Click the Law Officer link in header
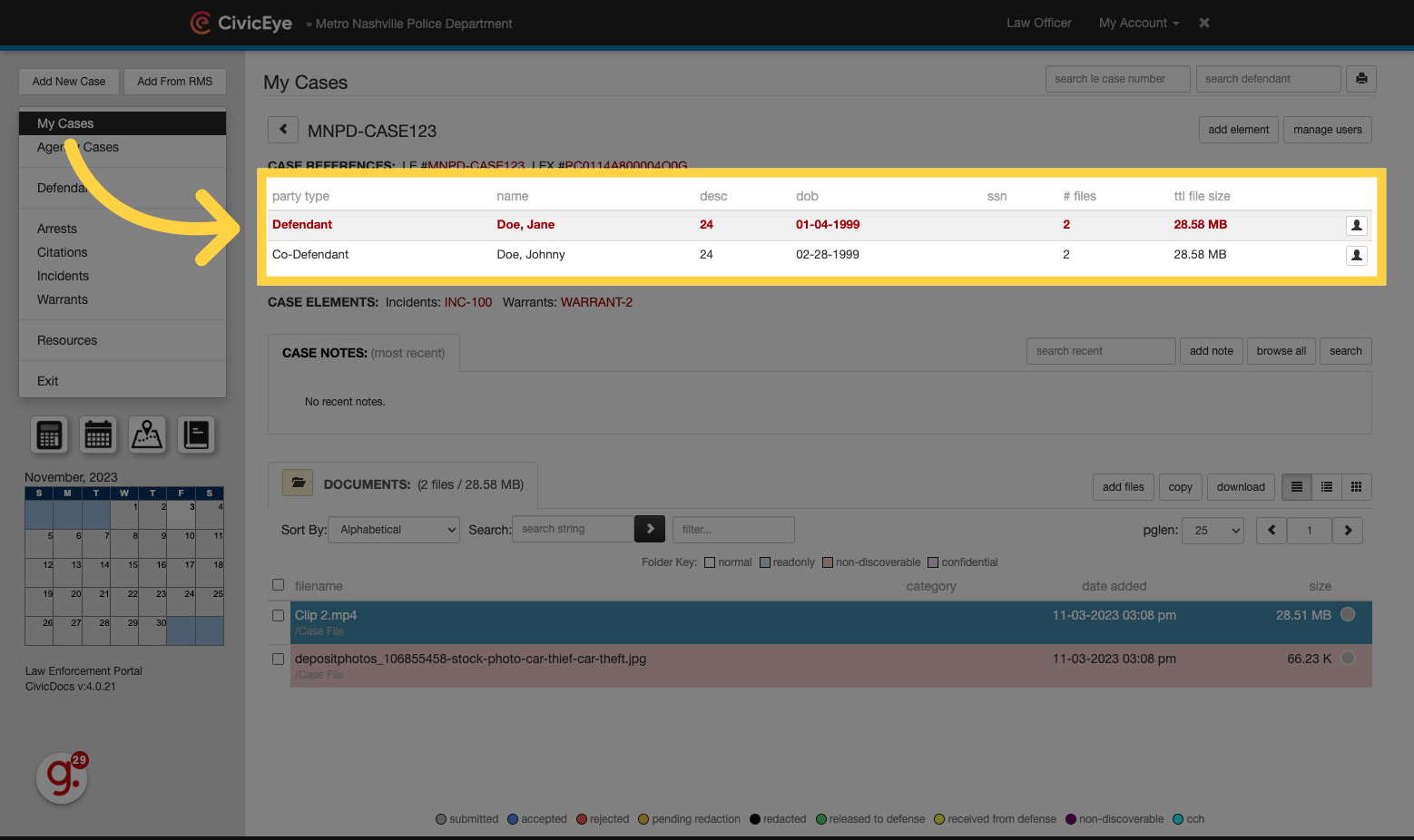Viewport: 1414px width, 840px height. pyautogui.click(x=1039, y=23)
